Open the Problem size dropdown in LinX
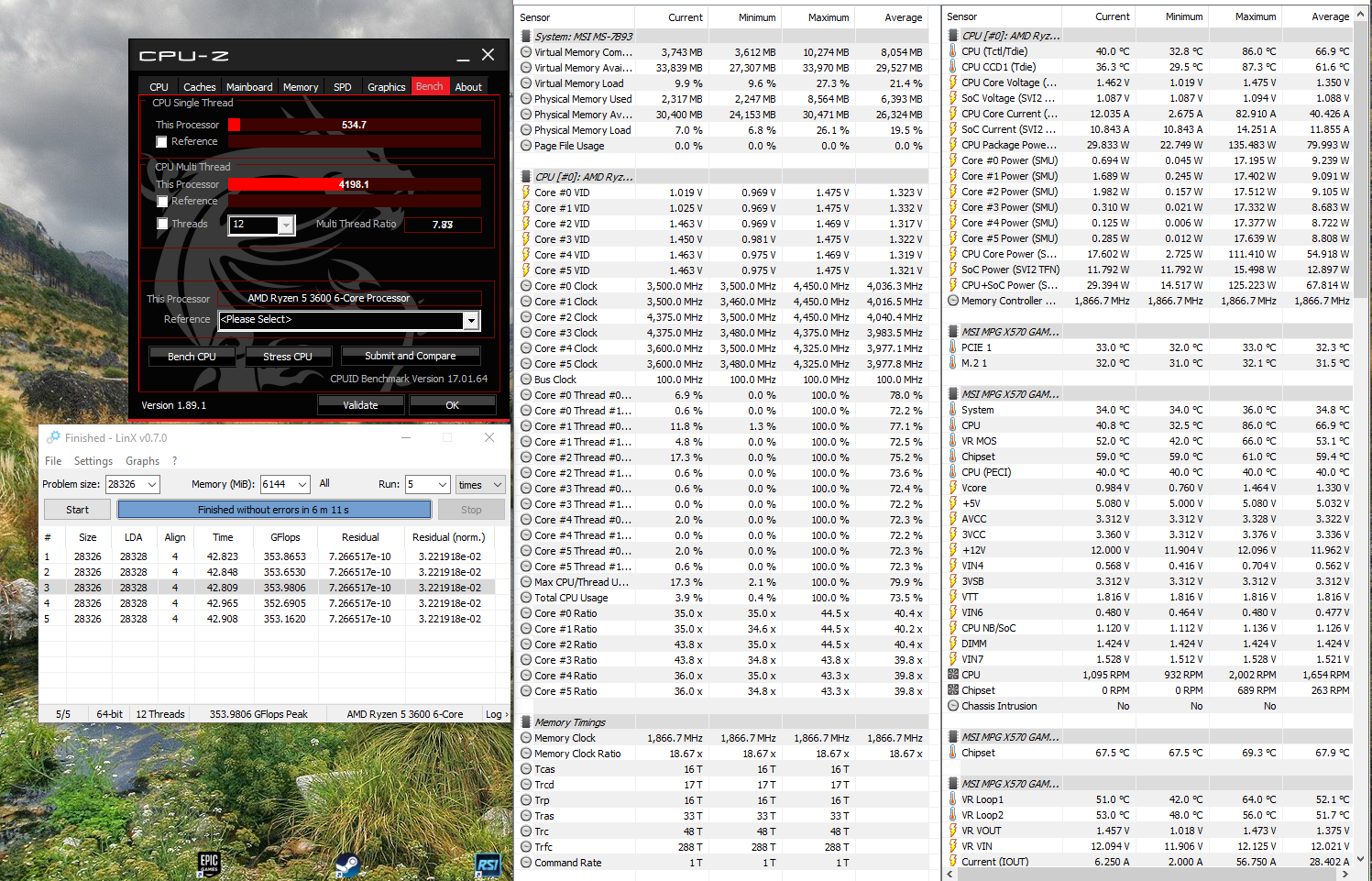The width and height of the screenshot is (1372, 881). 152,484
